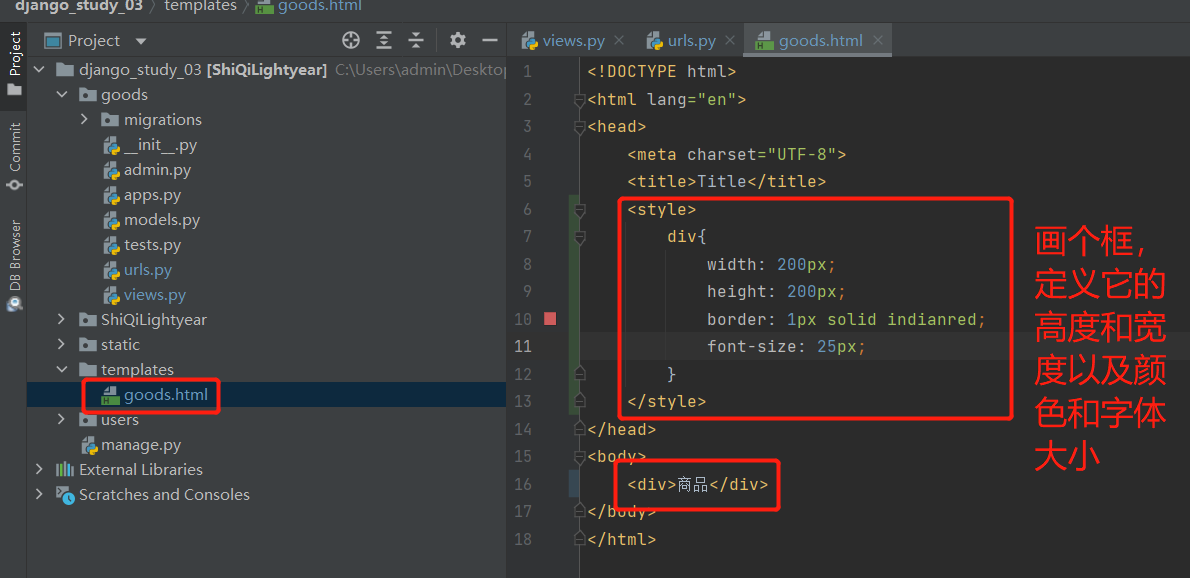Viewport: 1190px width, 578px height.
Task: Select __init__.py in project tree
Action: click(160, 145)
